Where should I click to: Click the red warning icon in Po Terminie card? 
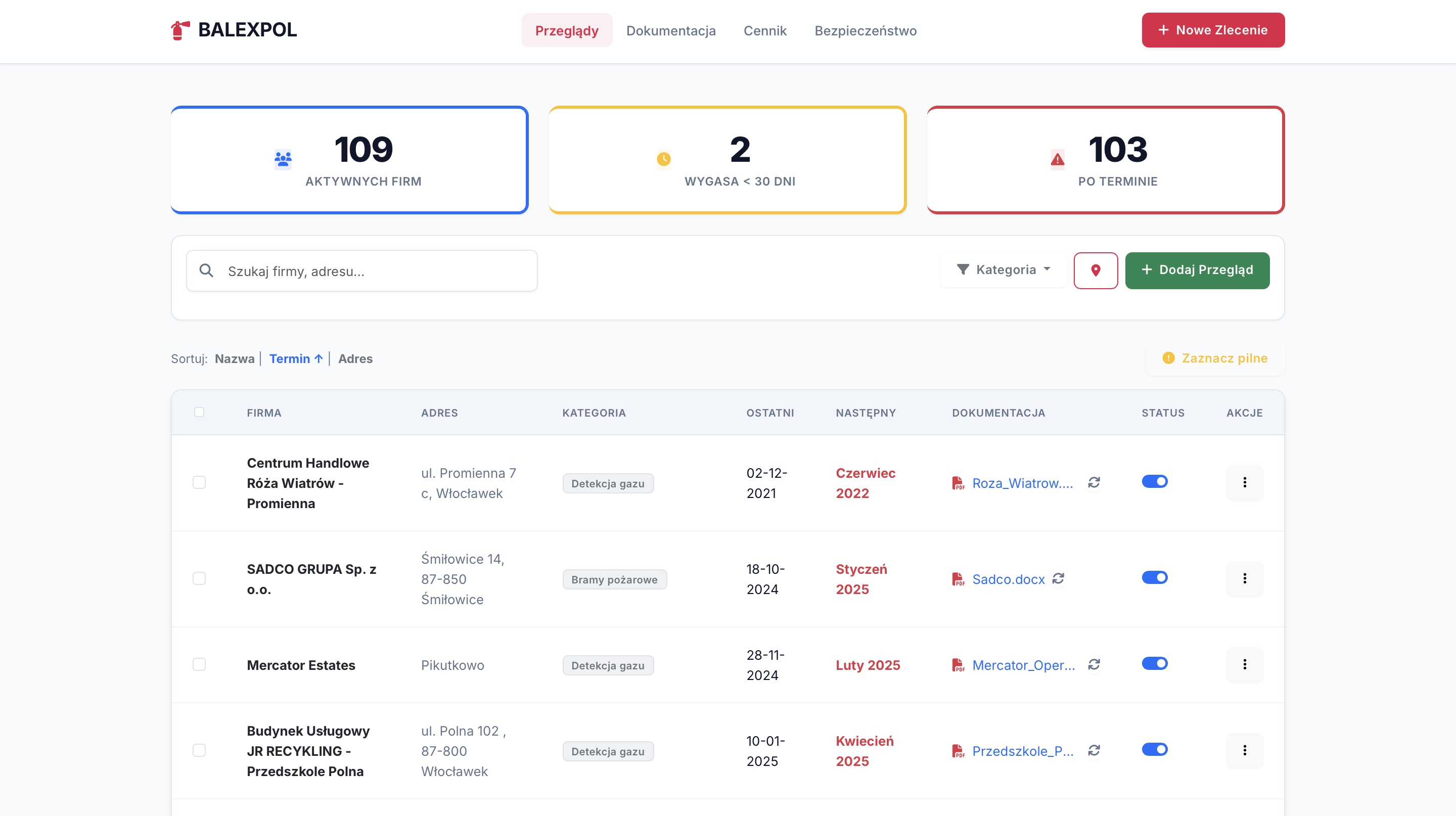point(1057,159)
